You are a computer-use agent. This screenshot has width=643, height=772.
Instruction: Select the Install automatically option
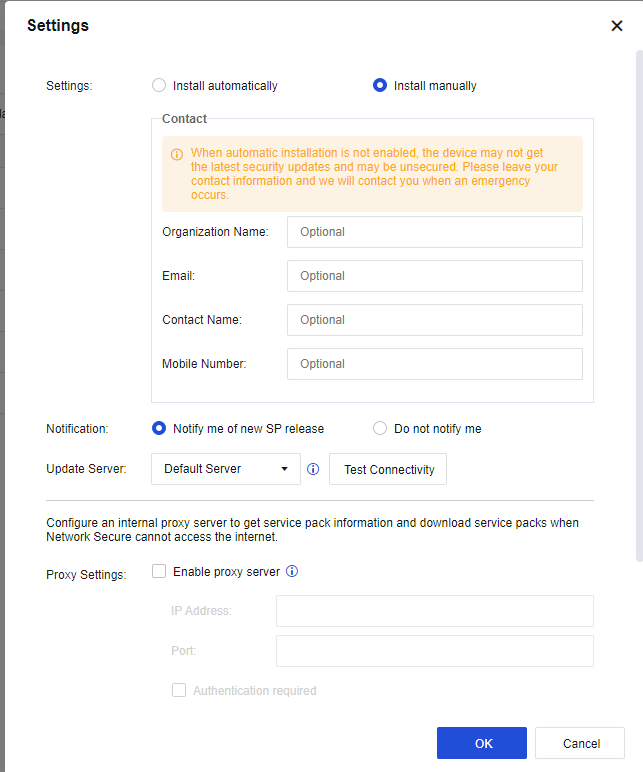(x=159, y=86)
